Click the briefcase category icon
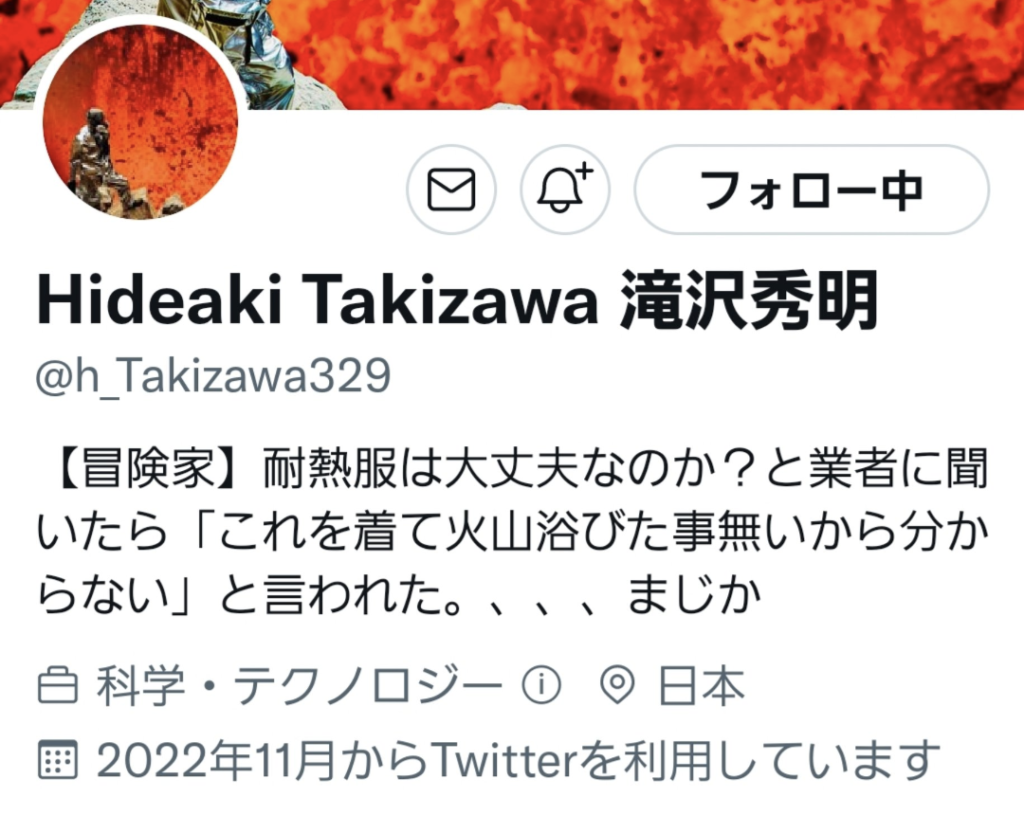The height and width of the screenshot is (815, 1024). tap(58, 686)
